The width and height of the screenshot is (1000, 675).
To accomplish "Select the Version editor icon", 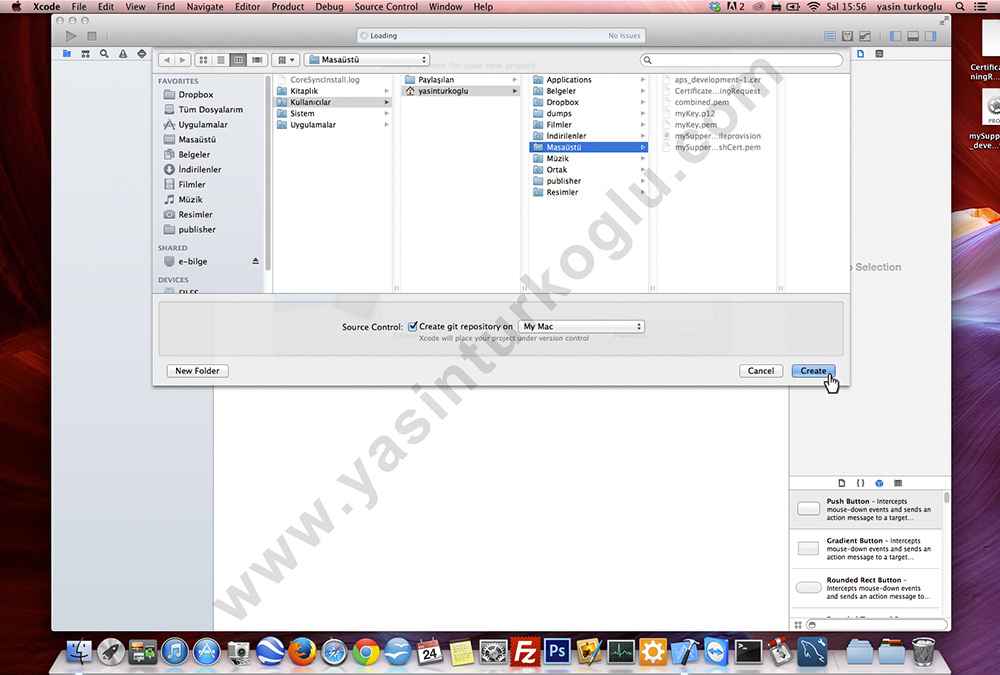I will click(x=865, y=36).
